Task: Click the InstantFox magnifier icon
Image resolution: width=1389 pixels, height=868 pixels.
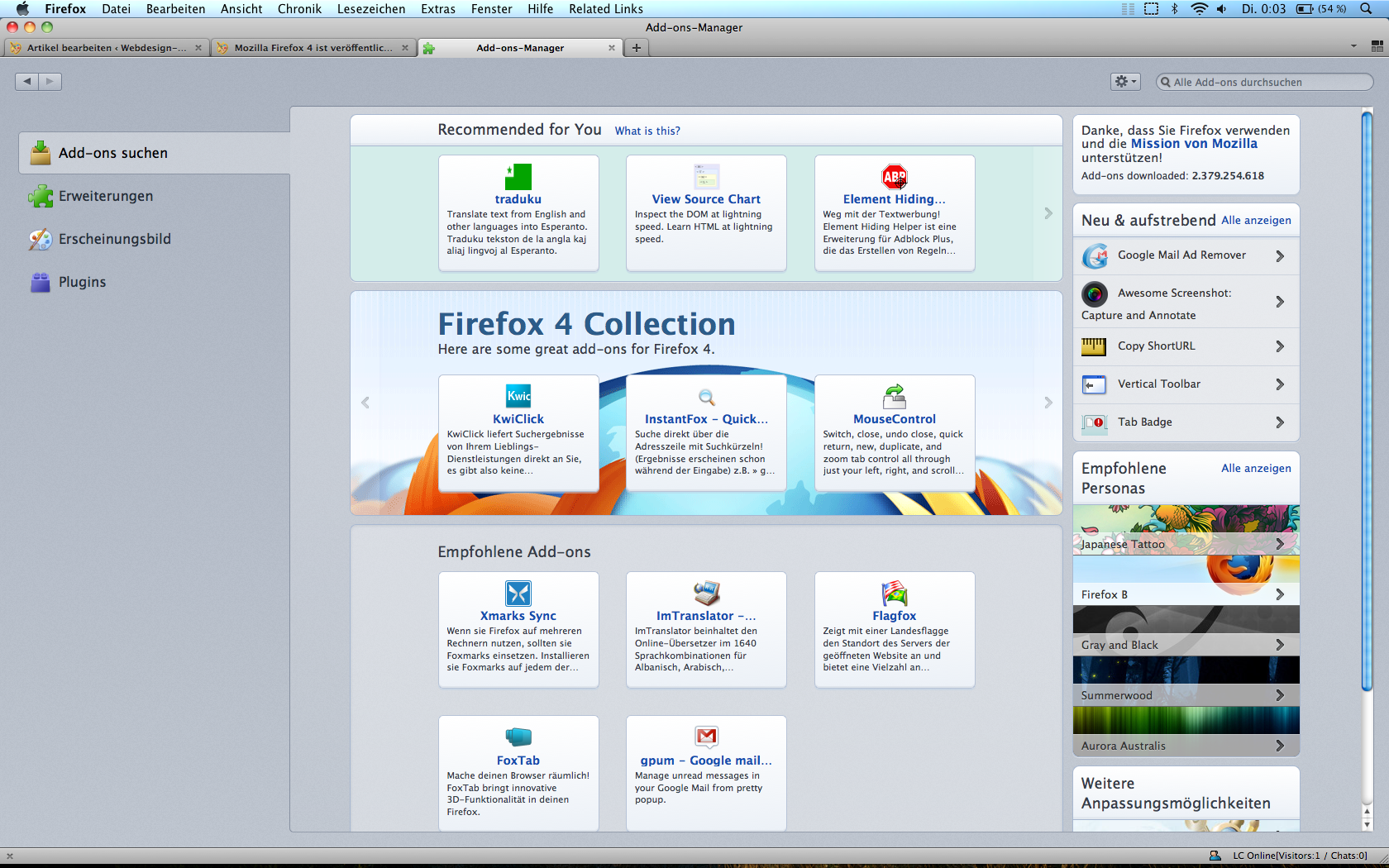Action: [706, 396]
